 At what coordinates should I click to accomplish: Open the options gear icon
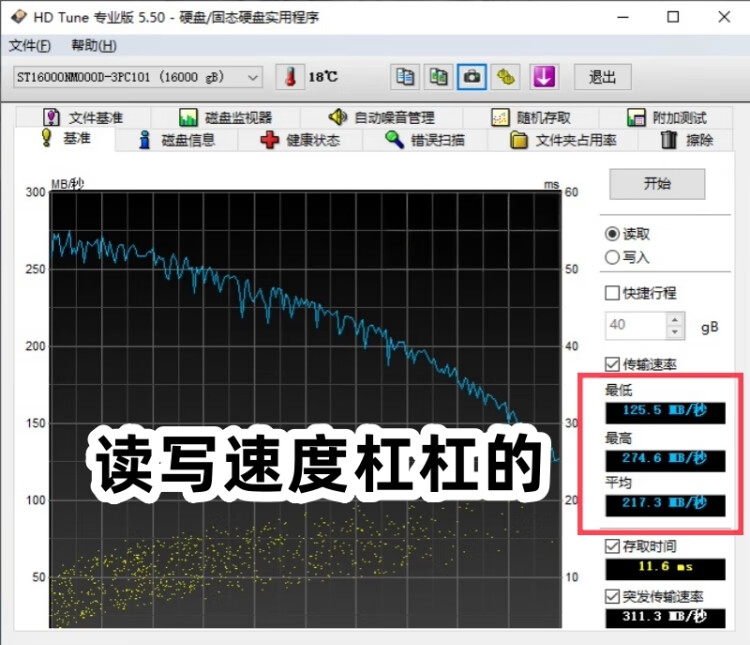point(506,77)
